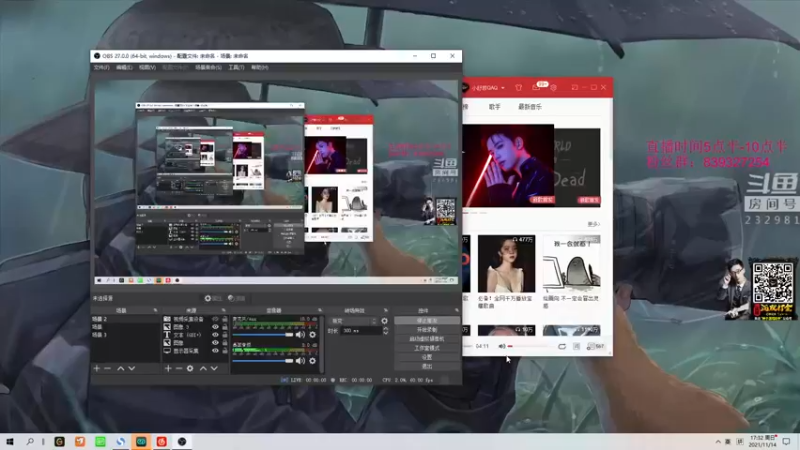Image resolution: width=800 pixels, height=450 pixels.
Task: Open settings gear in music player header
Action: coord(553,88)
